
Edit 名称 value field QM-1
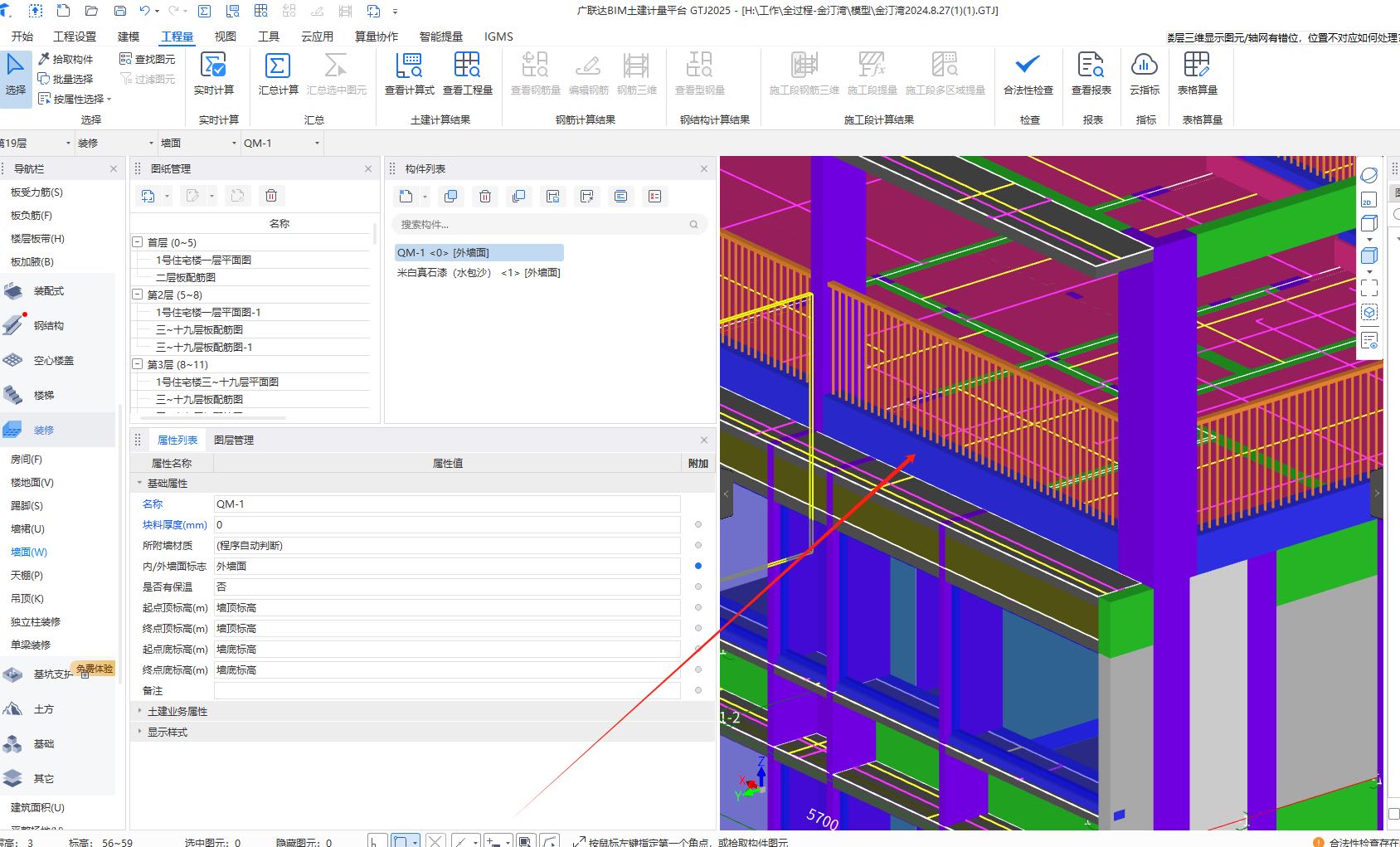(x=447, y=504)
